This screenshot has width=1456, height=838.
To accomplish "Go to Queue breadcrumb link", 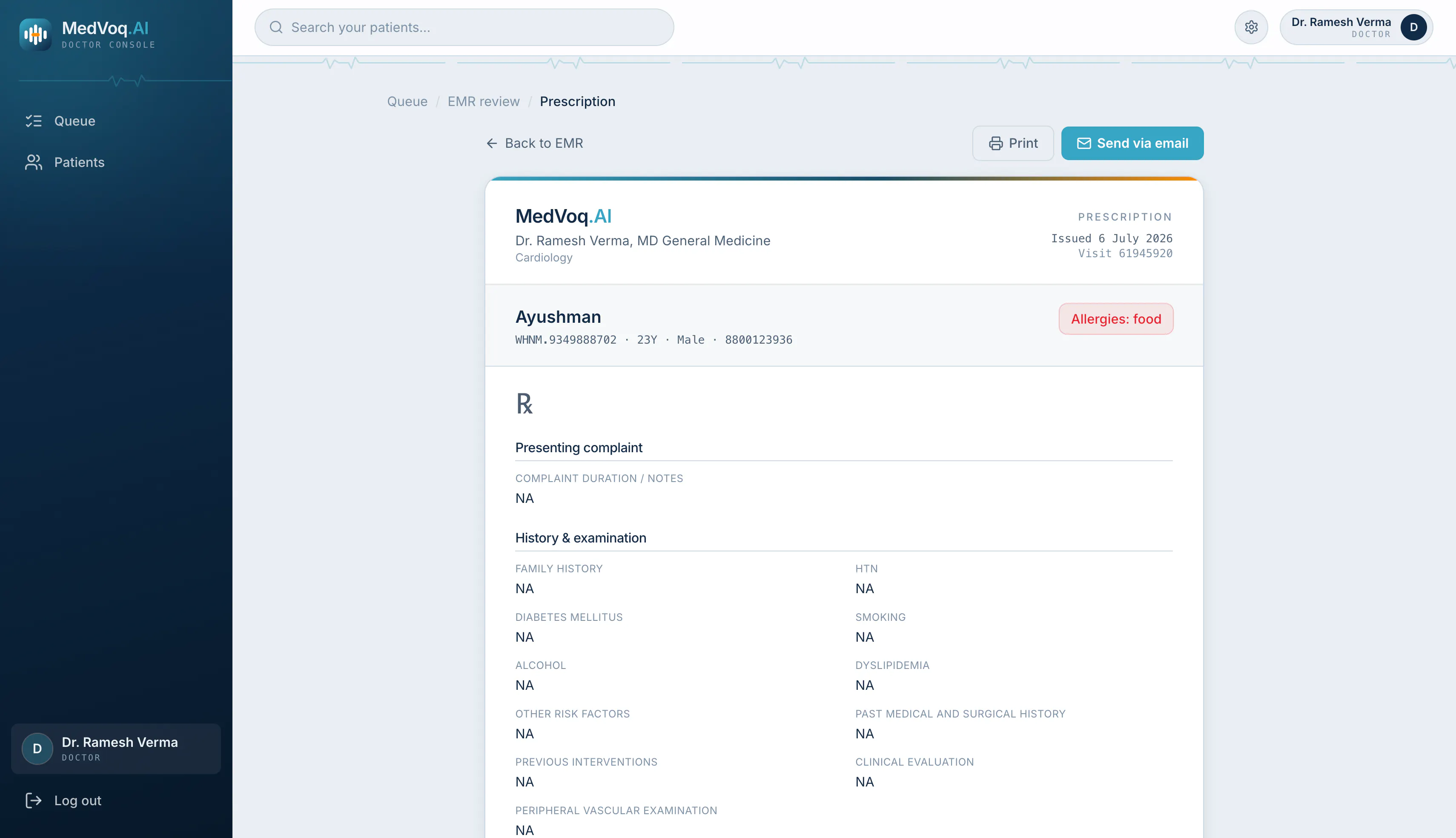I will point(407,101).
